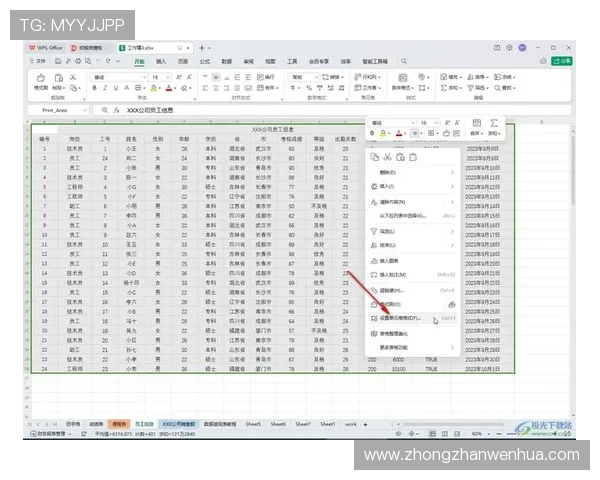Switch to the Page (页面) ribbon tab

click(183, 61)
